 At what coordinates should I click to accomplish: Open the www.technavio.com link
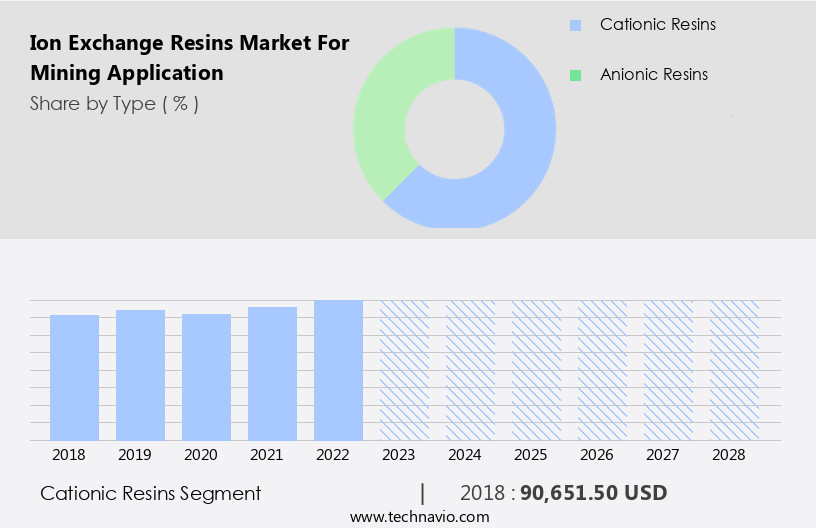[419, 517]
